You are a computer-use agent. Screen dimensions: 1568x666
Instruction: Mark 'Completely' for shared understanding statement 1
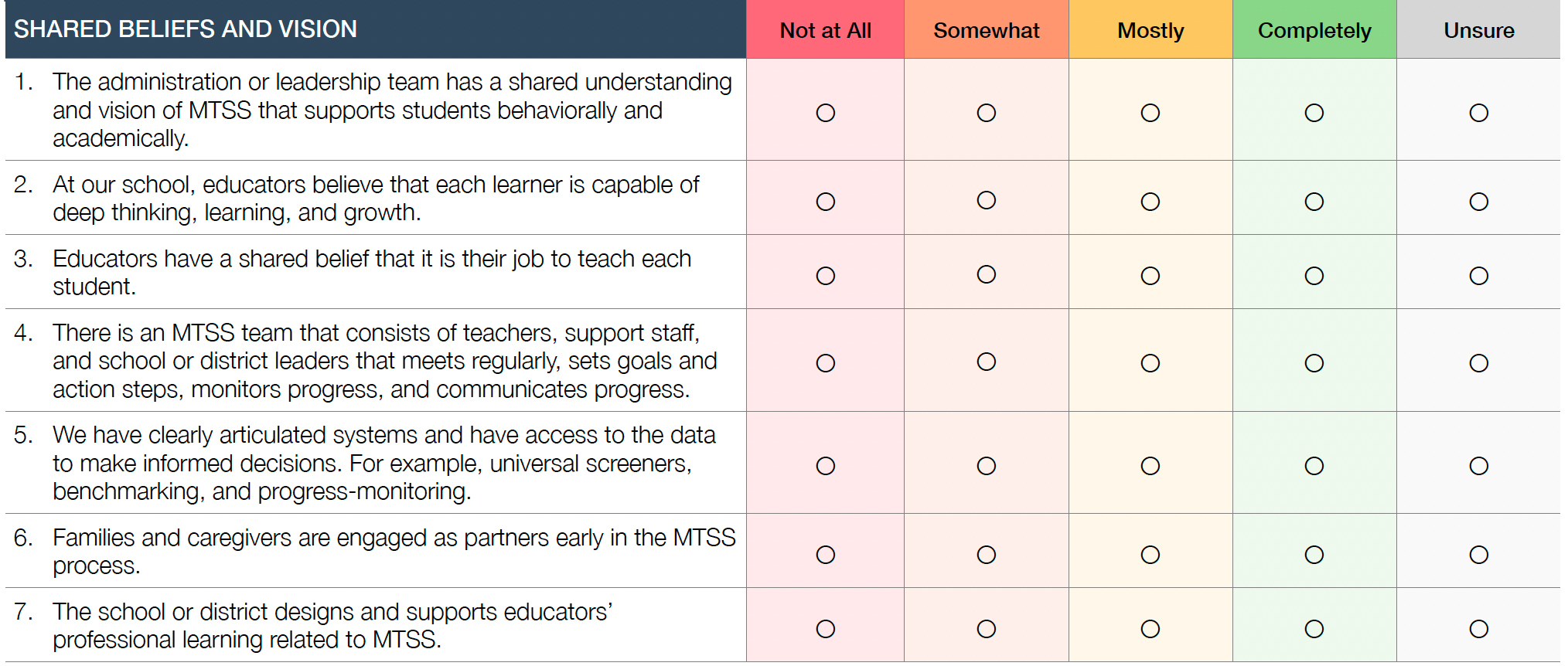click(1314, 113)
